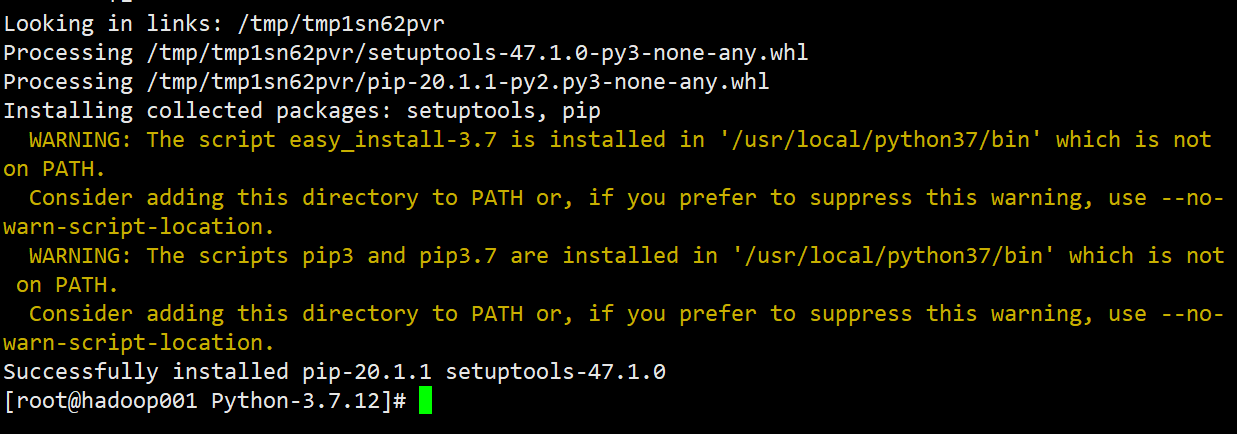Click the setuptools-47.1.0-py3-none-any.whl path
Screen dimensions: 1237x434
click(478, 52)
